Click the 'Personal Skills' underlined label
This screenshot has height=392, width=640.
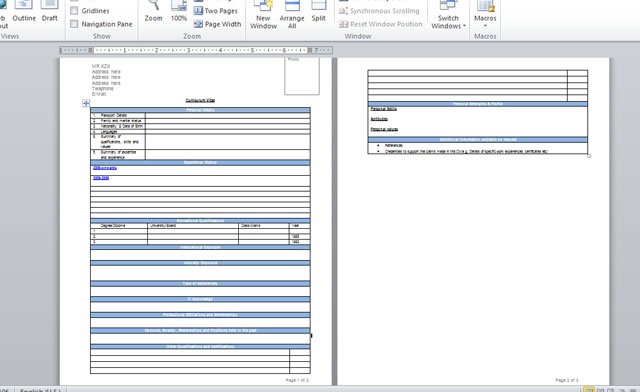tap(384, 109)
